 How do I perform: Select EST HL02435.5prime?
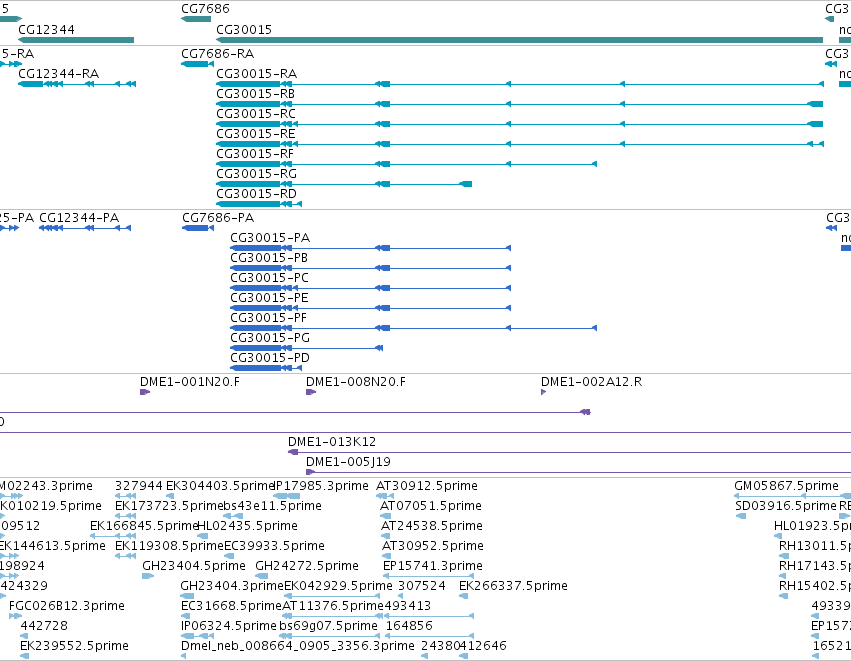click(x=247, y=526)
